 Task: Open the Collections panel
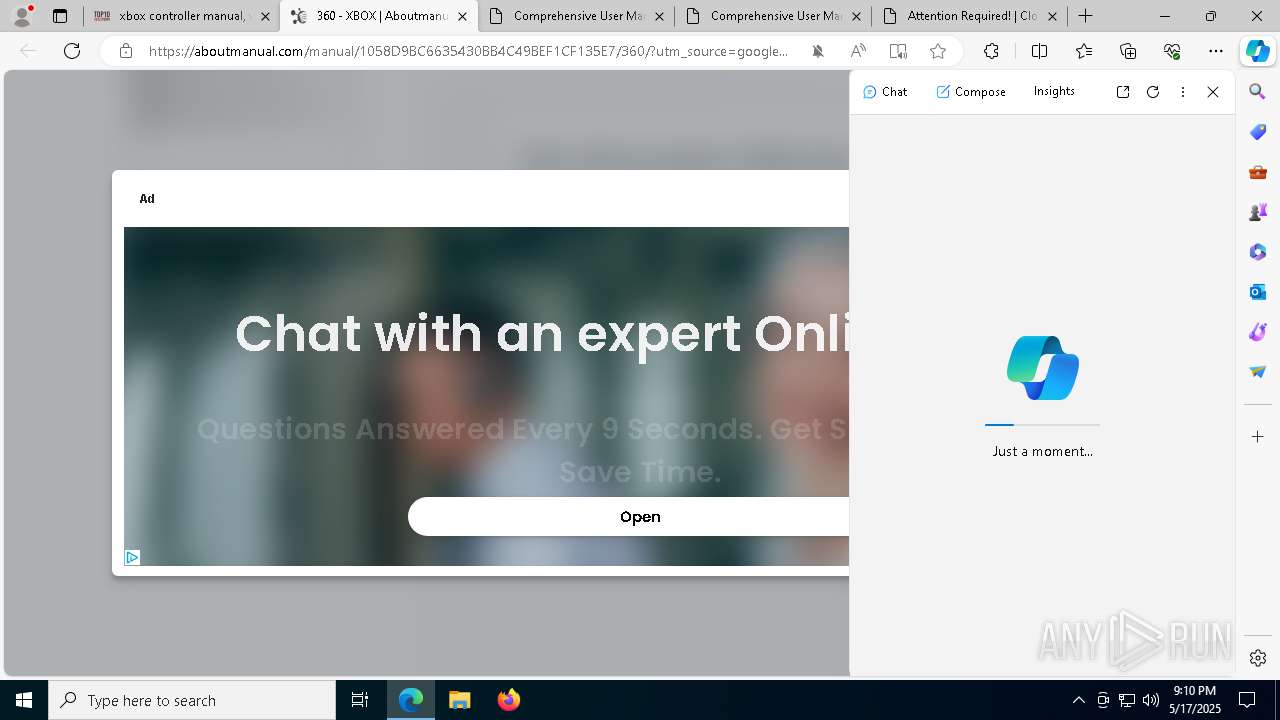[1128, 51]
